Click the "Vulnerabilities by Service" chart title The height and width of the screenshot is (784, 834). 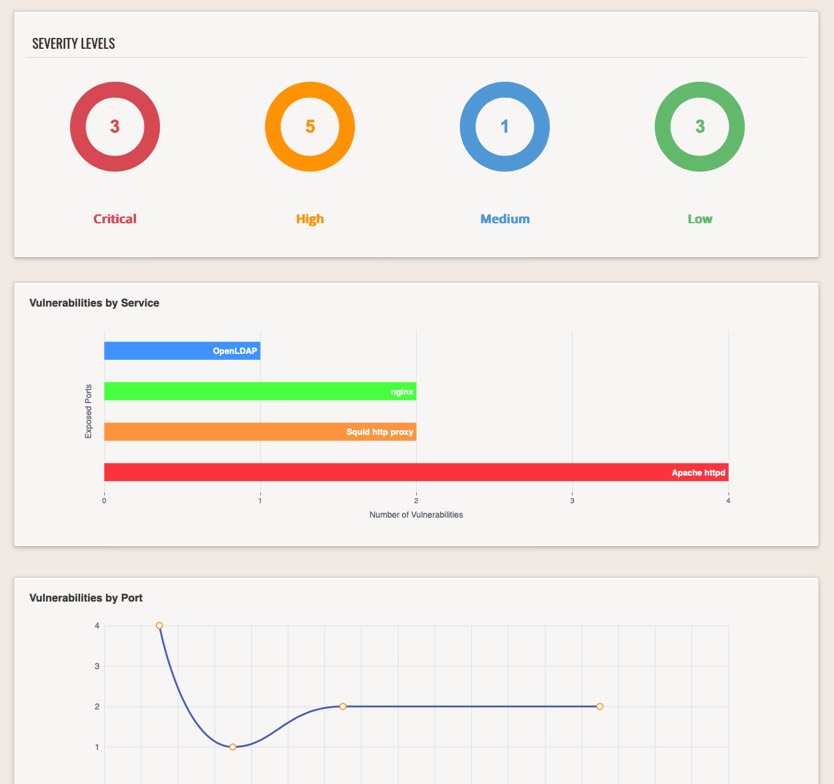pos(94,303)
